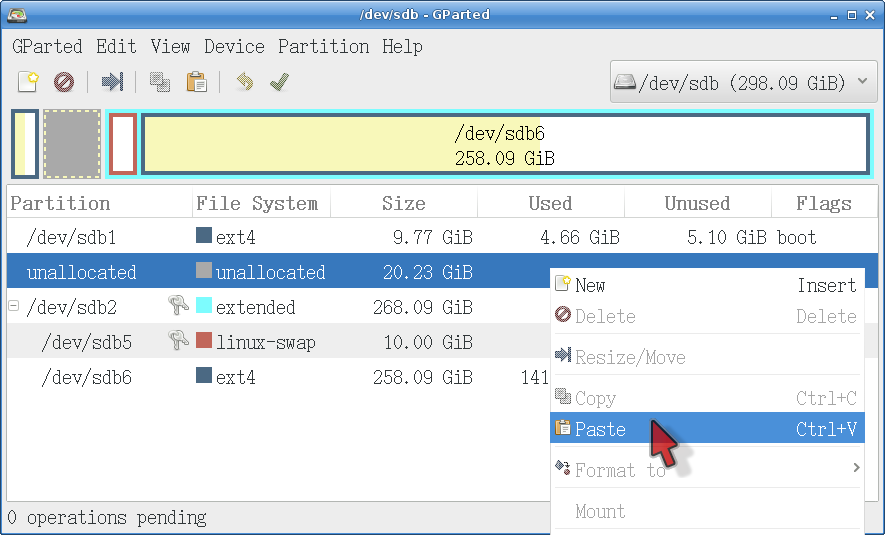This screenshot has width=885, height=535.
Task: Click the Copy partition toolbar icon
Action: pyautogui.click(x=159, y=82)
